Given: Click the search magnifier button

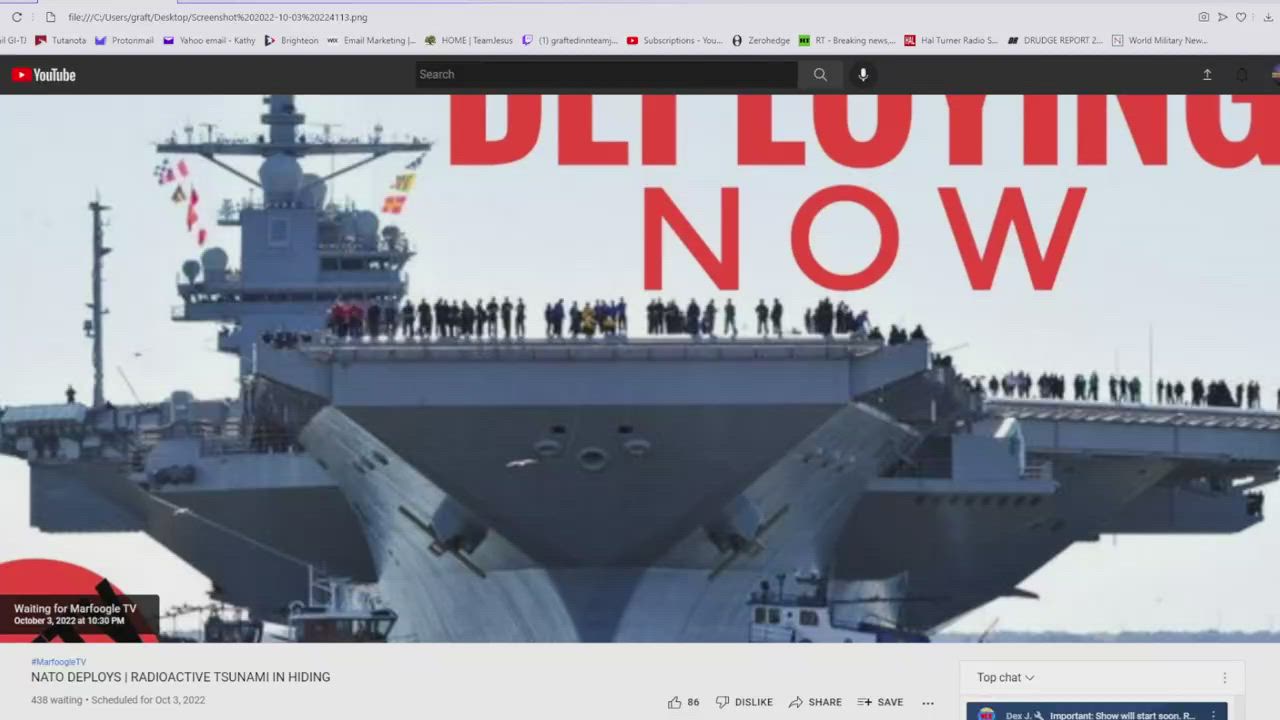Looking at the screenshot, I should 820,75.
